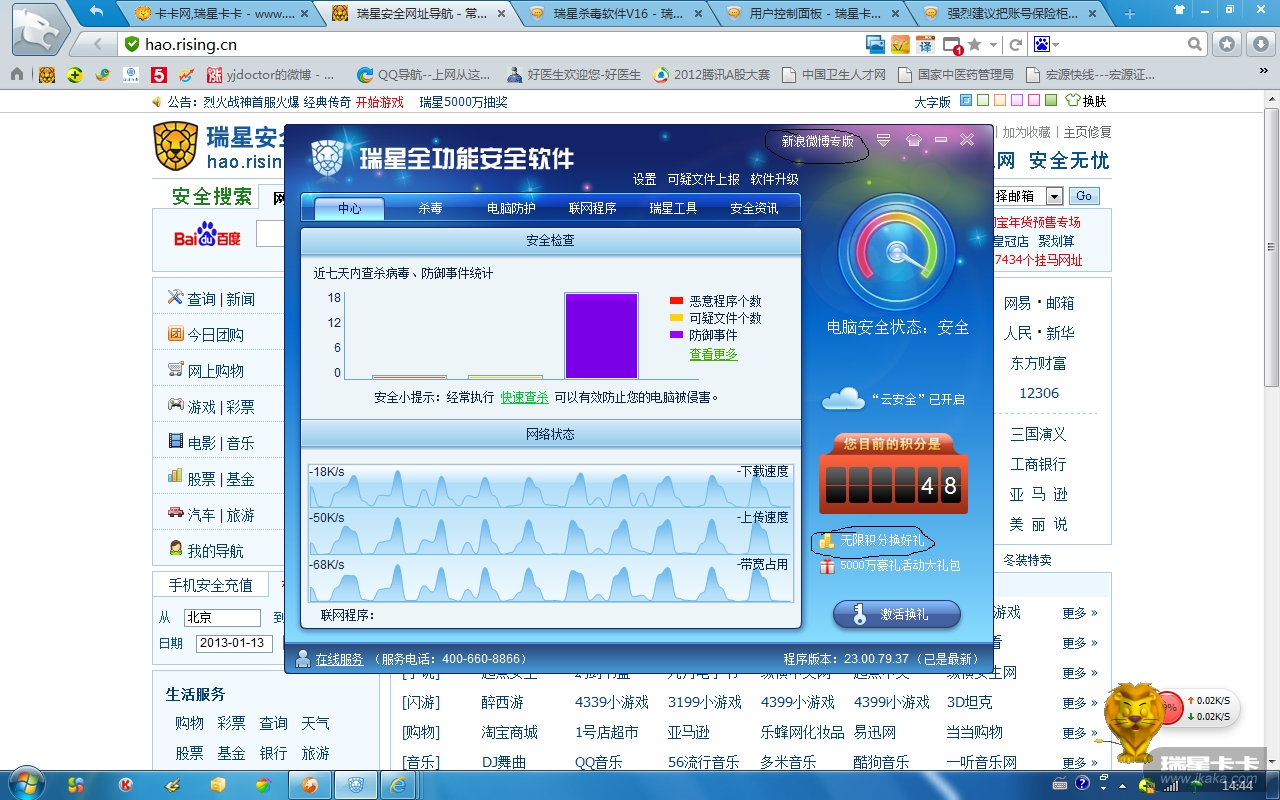Click the Rising shield icon in the taskbar
Viewport: 1280px width, 800px height.
coord(355,785)
